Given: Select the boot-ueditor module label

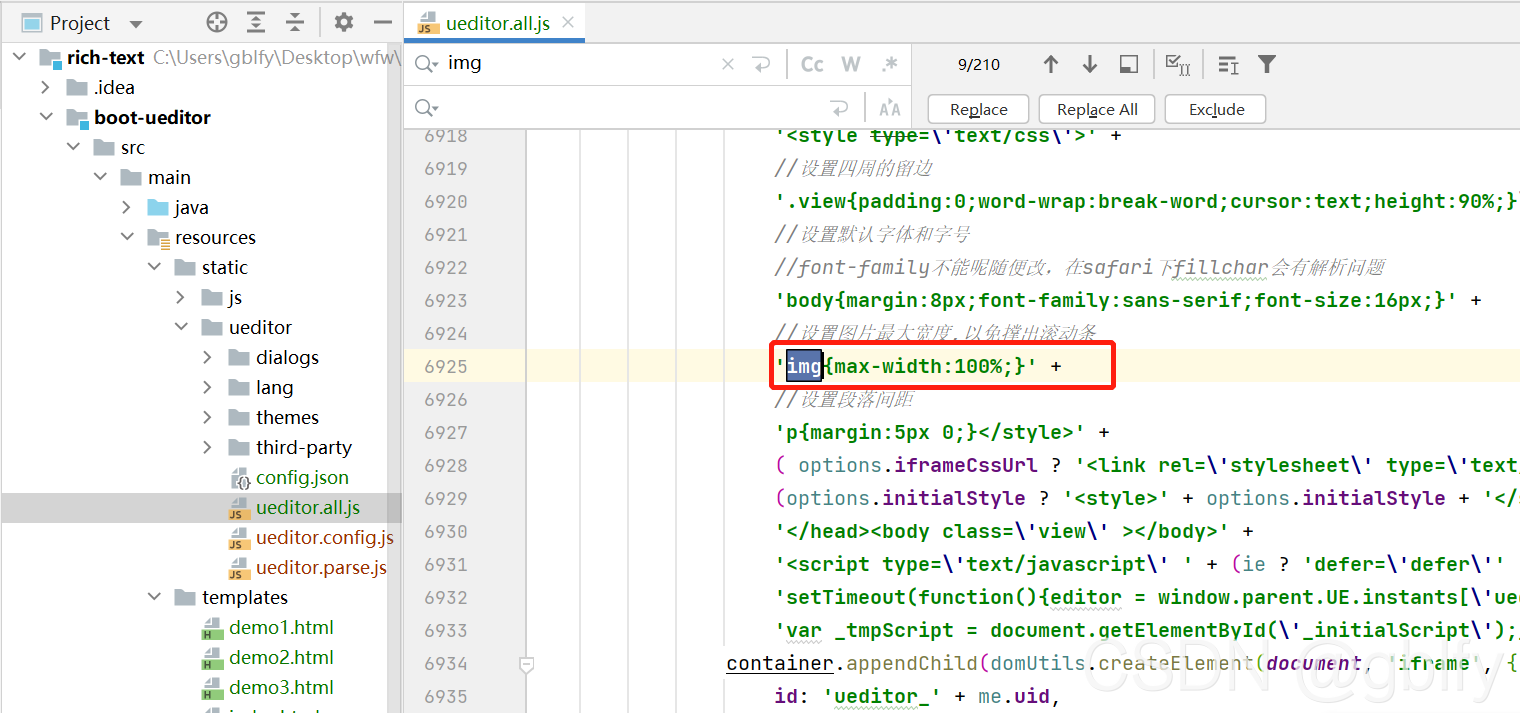Looking at the screenshot, I should (x=152, y=117).
